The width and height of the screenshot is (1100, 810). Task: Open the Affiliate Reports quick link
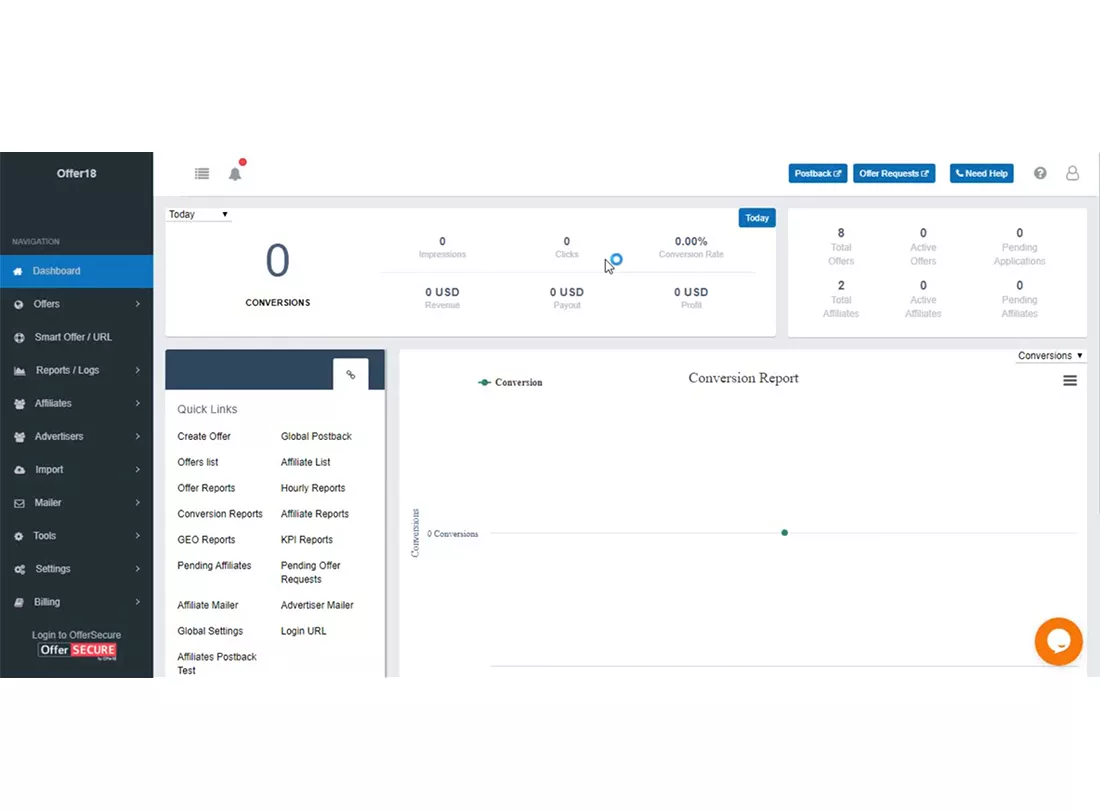(x=315, y=514)
